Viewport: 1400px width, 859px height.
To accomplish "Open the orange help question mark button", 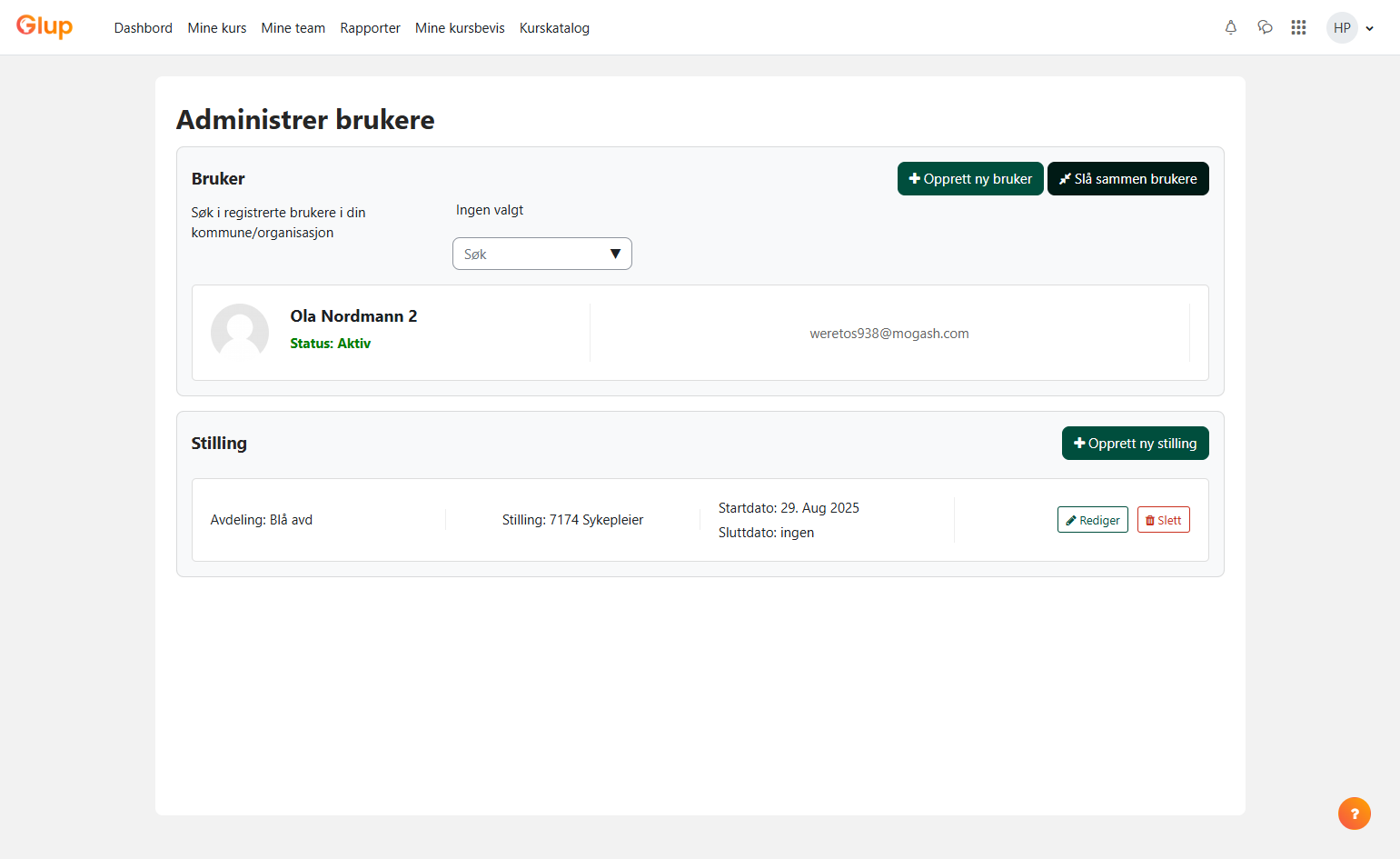I will (x=1354, y=814).
